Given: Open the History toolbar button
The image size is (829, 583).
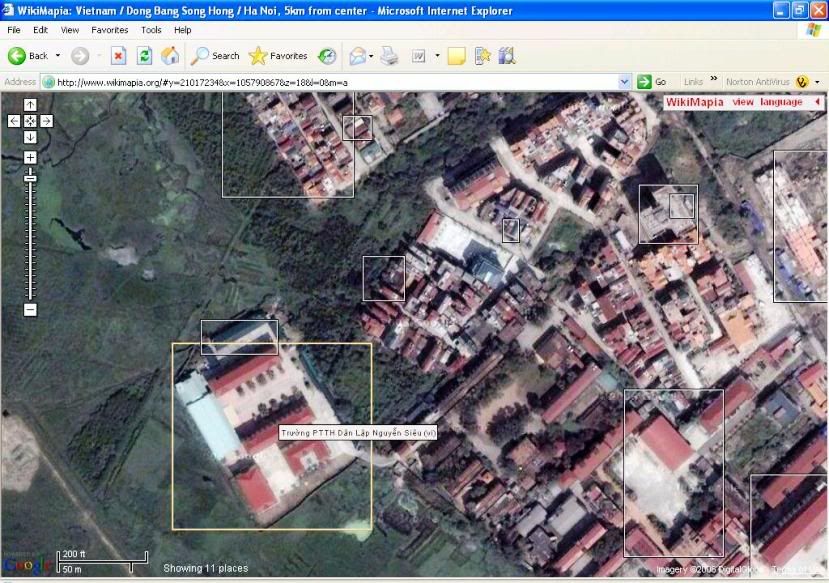Looking at the screenshot, I should pyautogui.click(x=327, y=56).
